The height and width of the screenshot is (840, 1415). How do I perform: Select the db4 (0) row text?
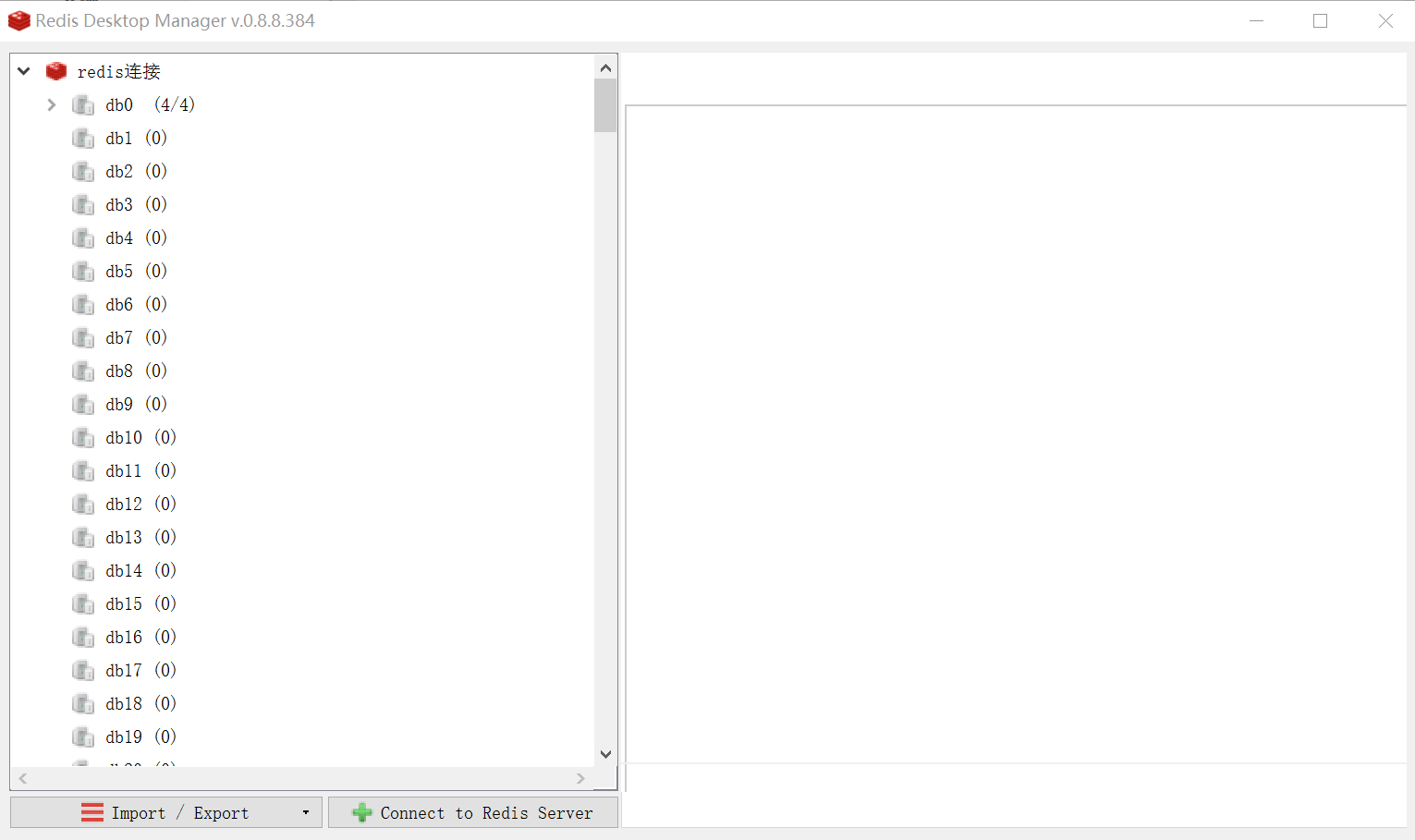pos(136,237)
